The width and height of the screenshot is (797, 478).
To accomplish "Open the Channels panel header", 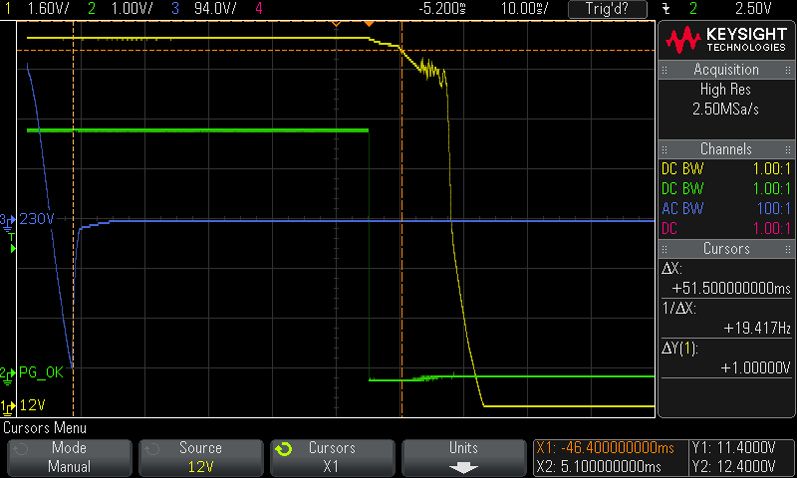I will coord(726,149).
